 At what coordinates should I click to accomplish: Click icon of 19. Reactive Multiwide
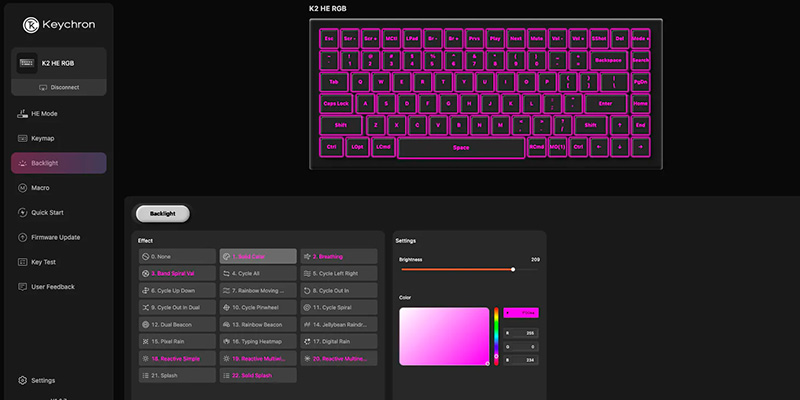pyautogui.click(x=226, y=359)
